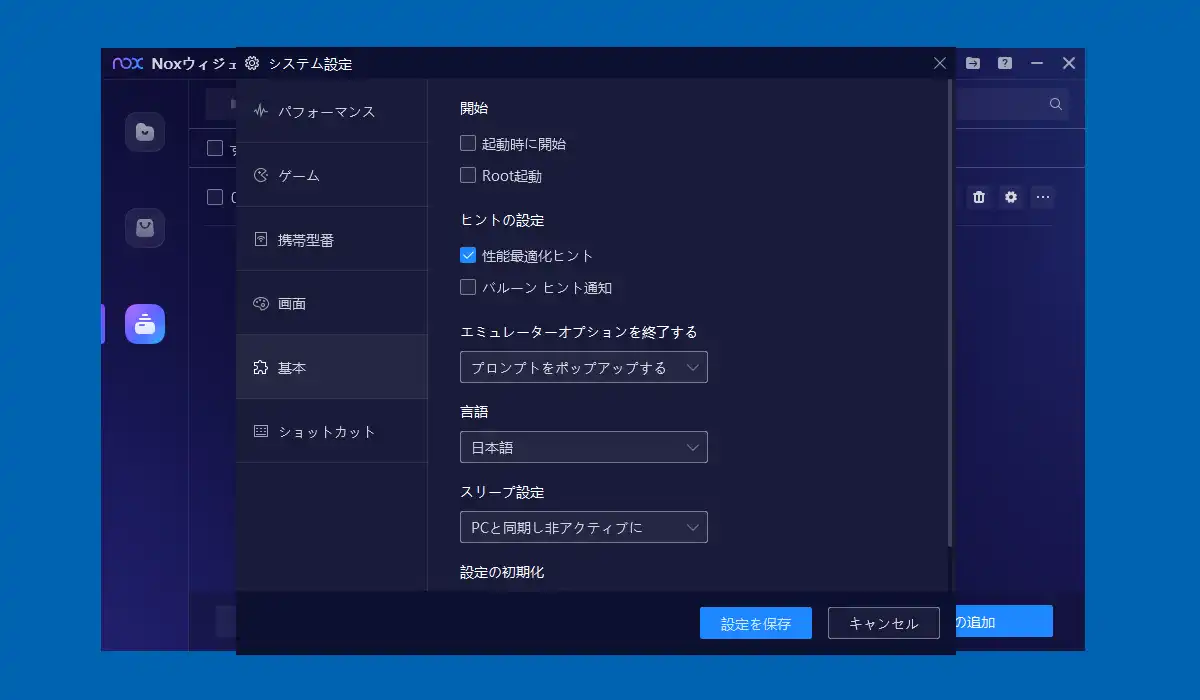Open the shopping bag sidebar icon in Nox

pos(145,228)
